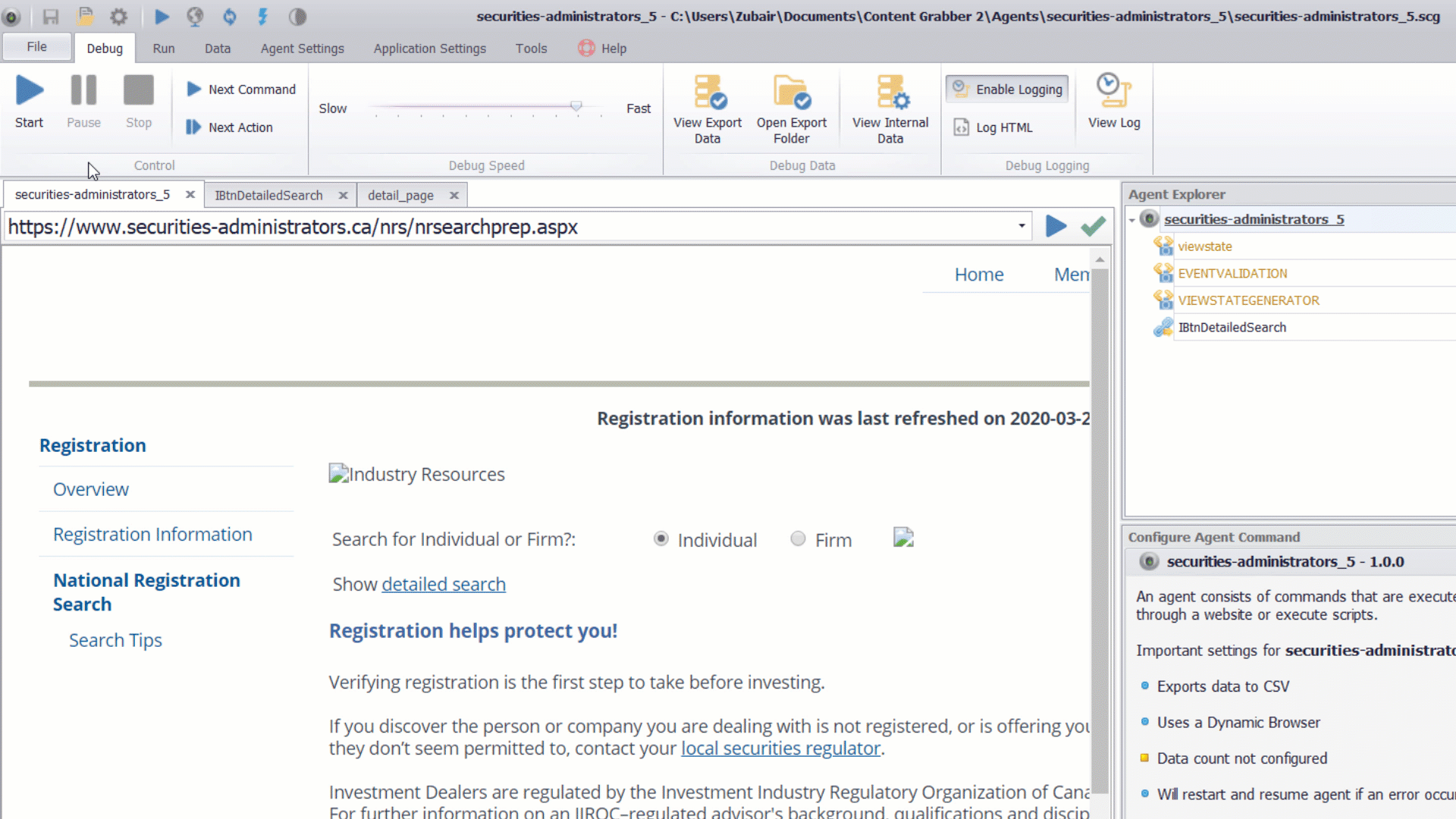Open the Agent Settings ribbon tab
This screenshot has height=819, width=1456.
pyautogui.click(x=302, y=49)
